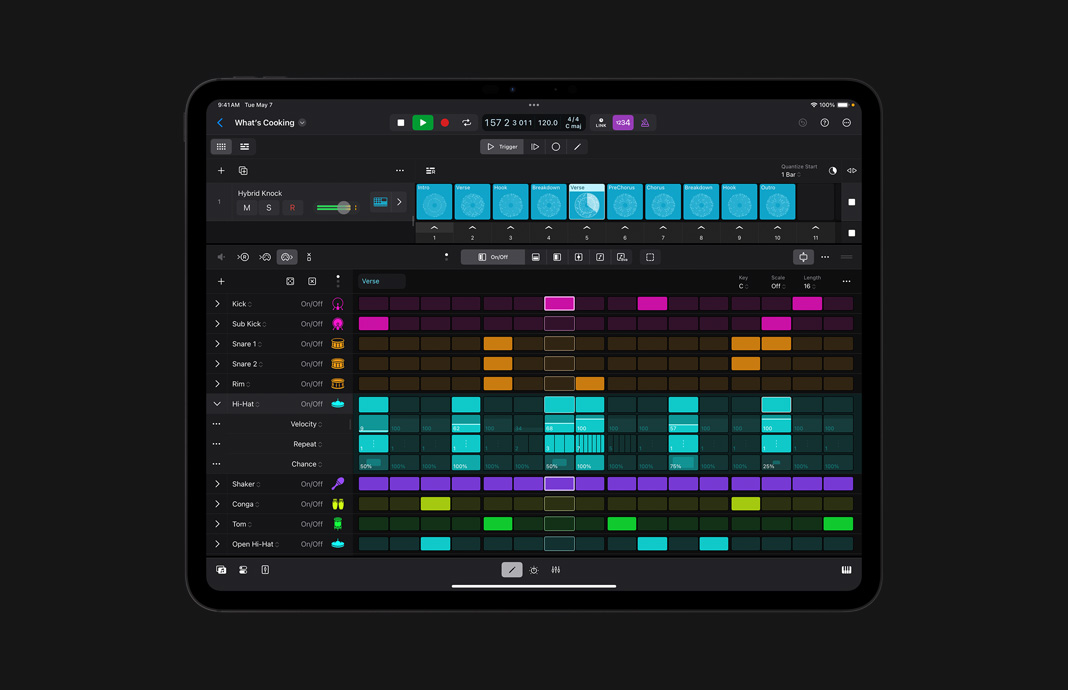Open the Repeat row options menu

click(217, 443)
